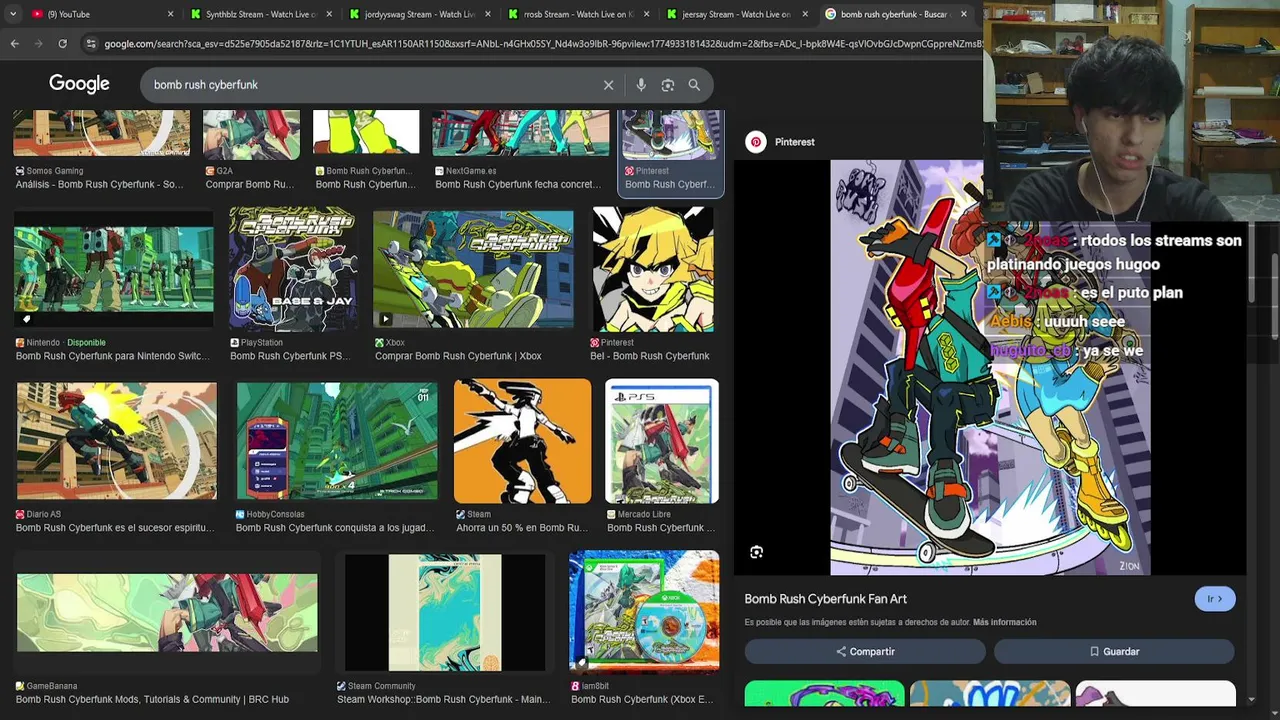View site information icon in address bar
This screenshot has height=720, width=1280.
coord(91,44)
